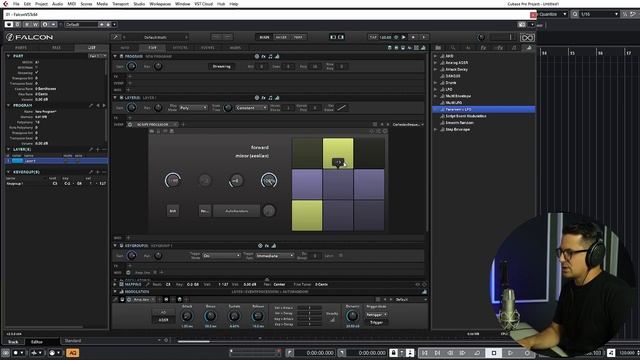Click the Falcon logo
Screen dimensions: 640x360
point(29,37)
